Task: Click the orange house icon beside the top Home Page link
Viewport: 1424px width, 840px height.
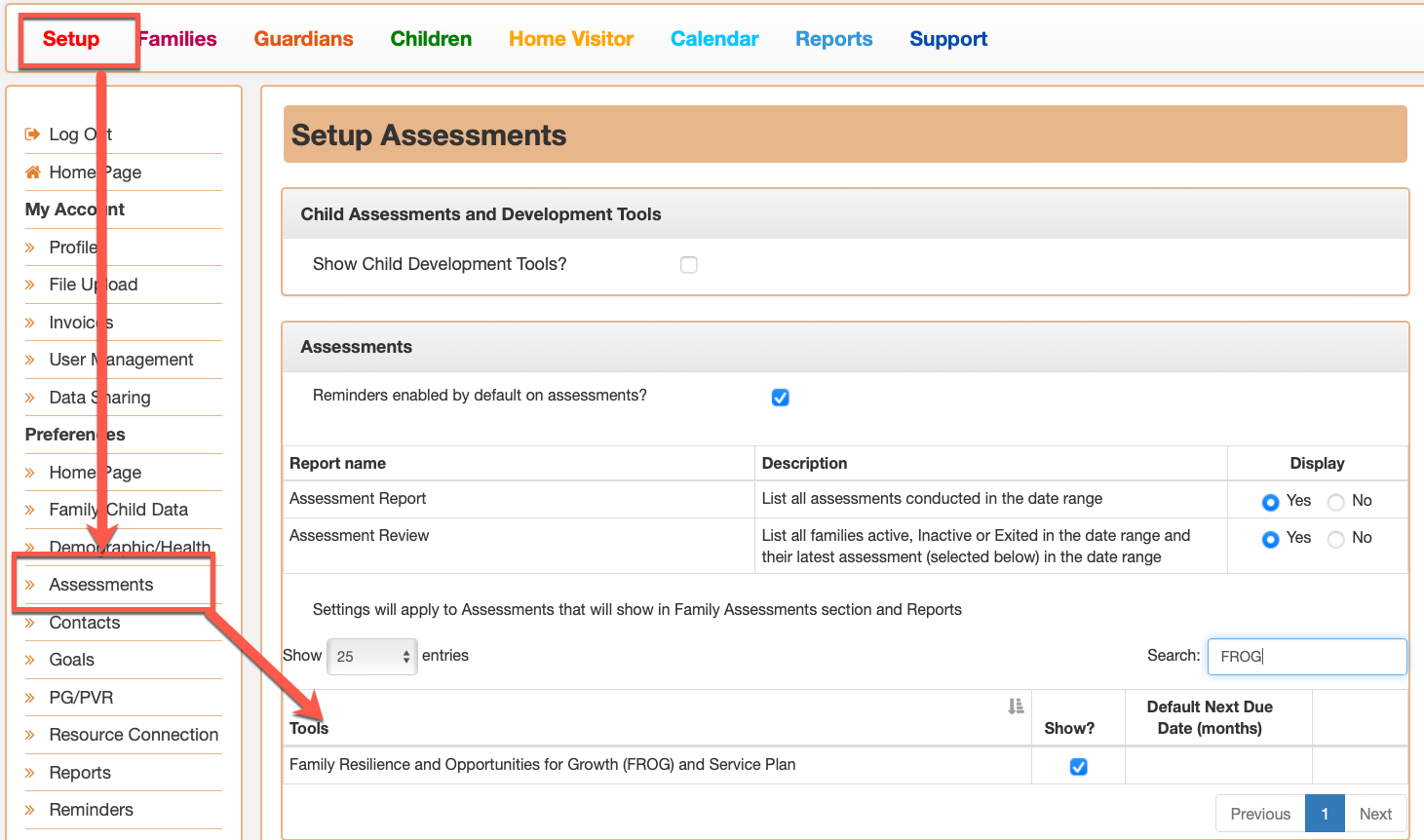Action: [32, 172]
